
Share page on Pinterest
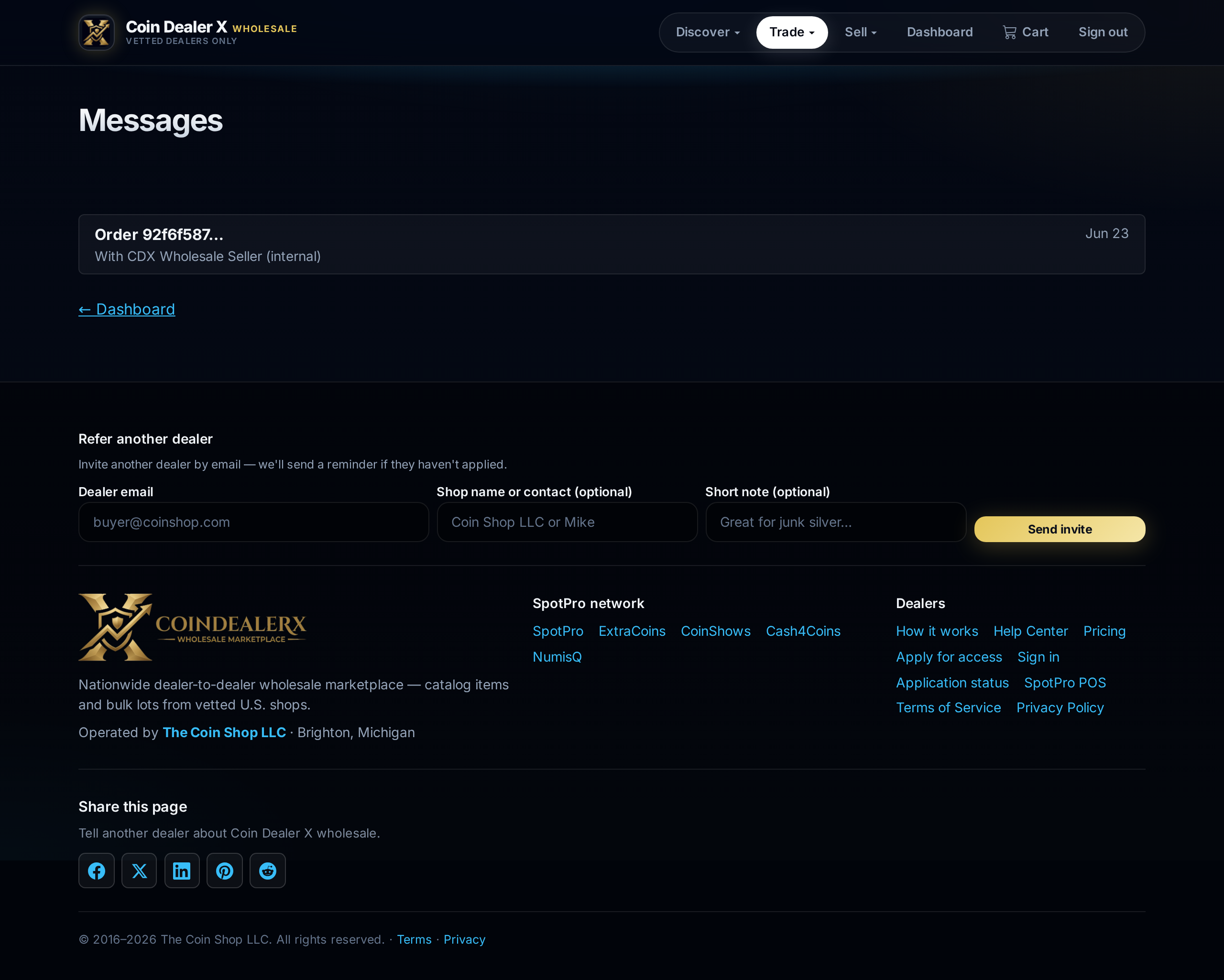[x=225, y=871]
